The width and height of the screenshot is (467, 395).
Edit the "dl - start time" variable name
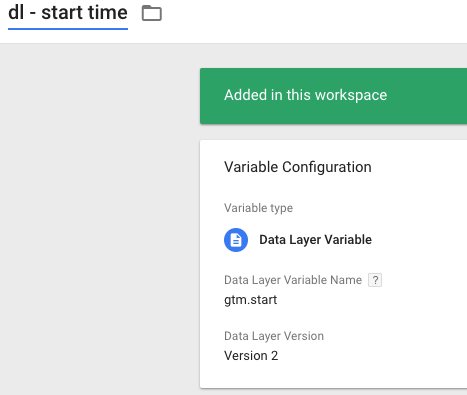click(x=68, y=13)
